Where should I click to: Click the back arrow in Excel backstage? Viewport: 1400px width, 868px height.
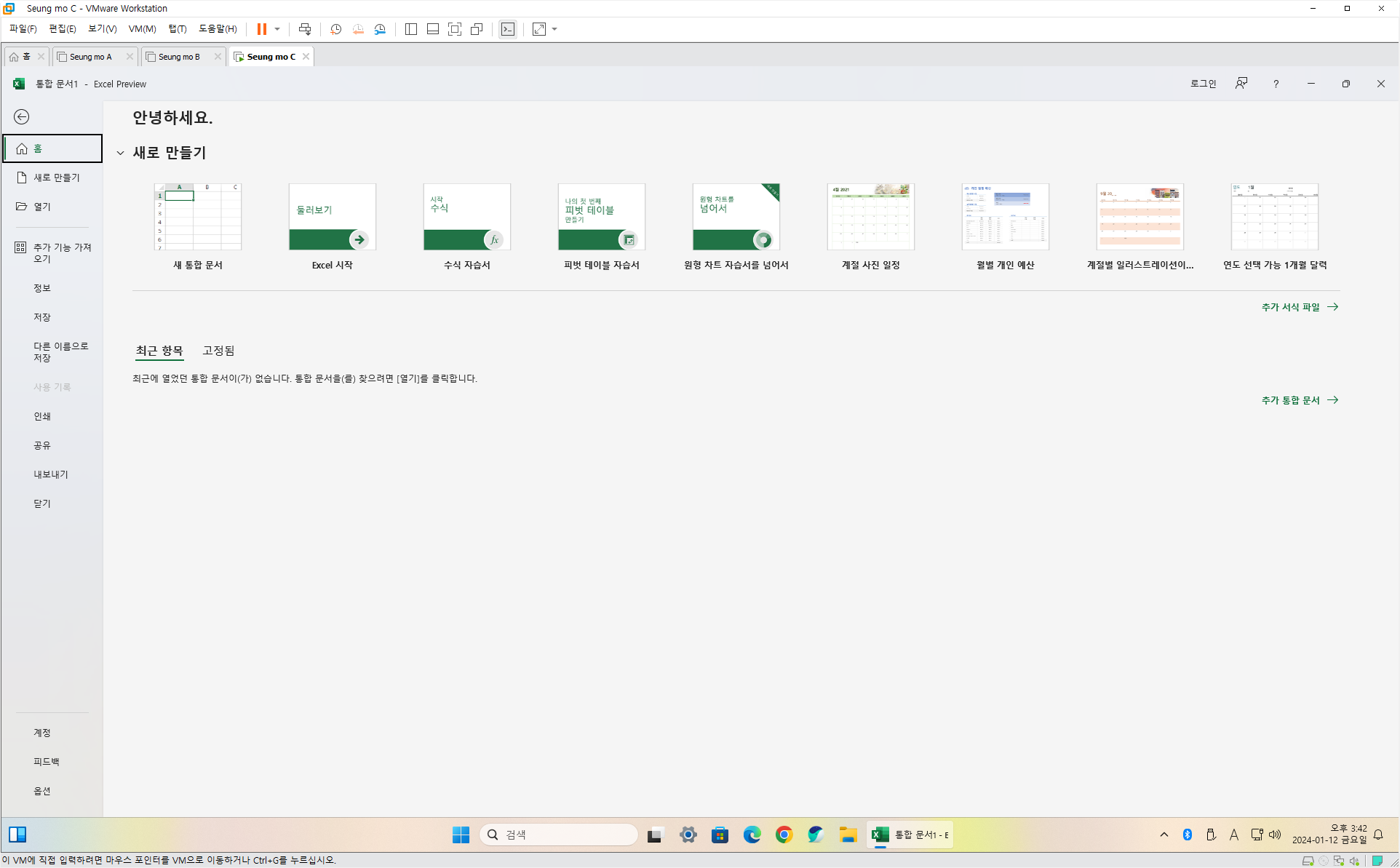click(x=22, y=117)
